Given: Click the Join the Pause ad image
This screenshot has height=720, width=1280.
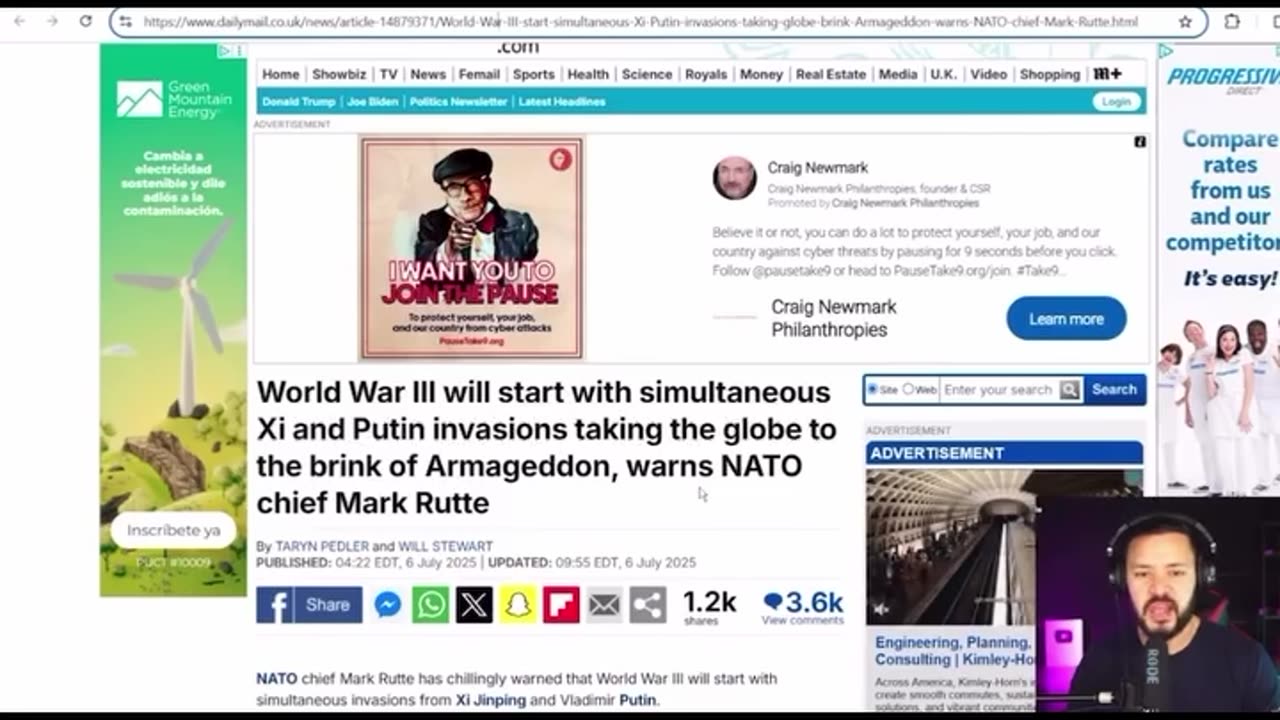Looking at the screenshot, I should coord(472,248).
